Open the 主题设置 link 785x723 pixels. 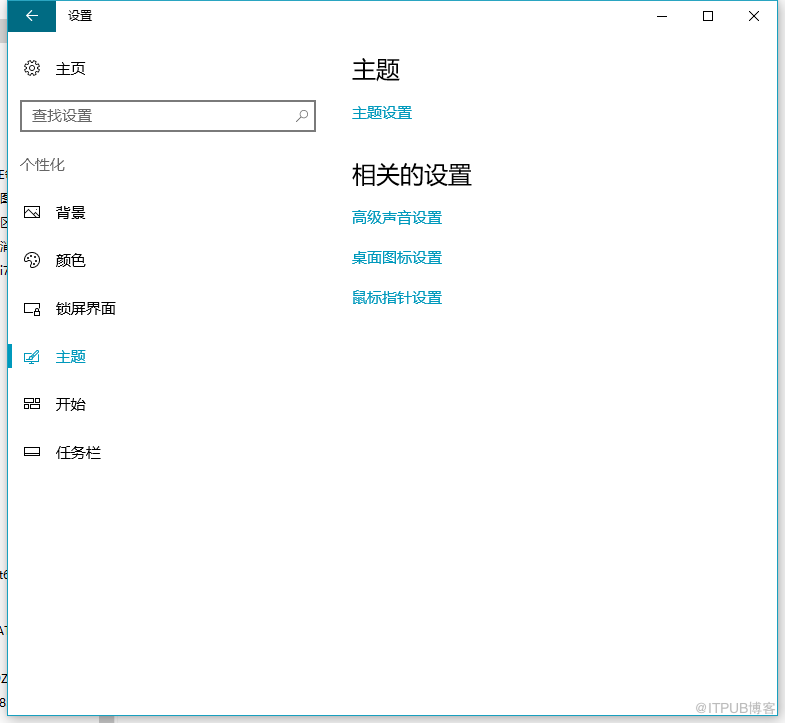coord(382,113)
